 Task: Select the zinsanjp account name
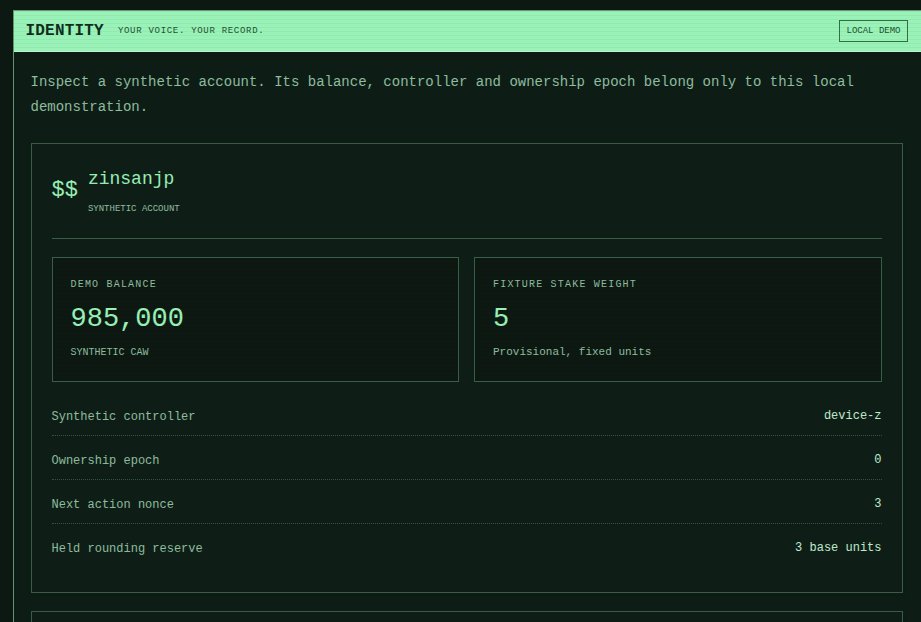tap(131, 178)
